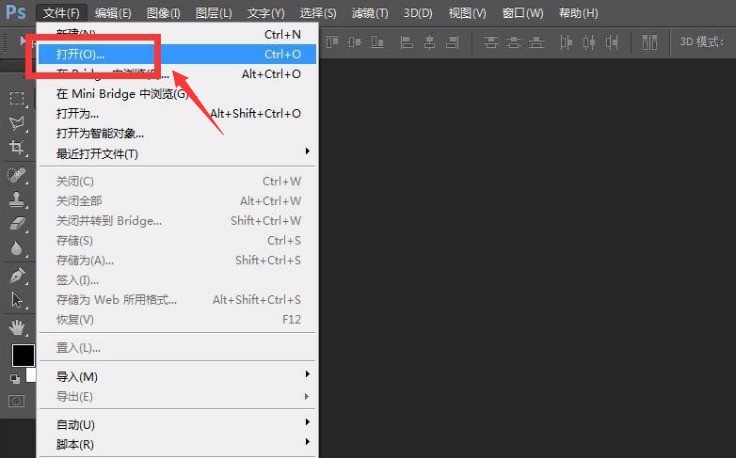Open the 3D(D) menu

click(x=418, y=13)
